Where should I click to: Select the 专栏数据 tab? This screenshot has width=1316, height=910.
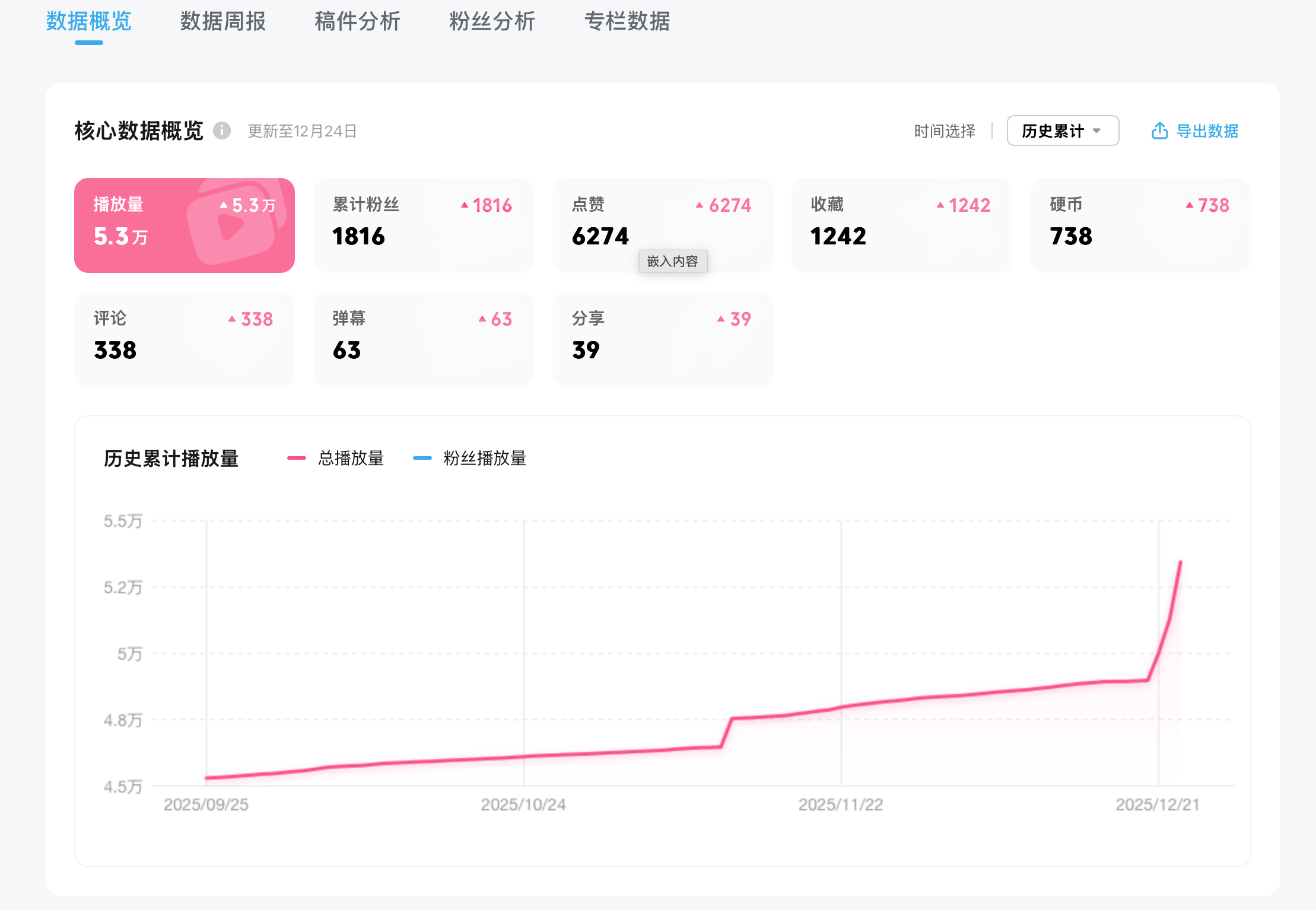(x=627, y=22)
